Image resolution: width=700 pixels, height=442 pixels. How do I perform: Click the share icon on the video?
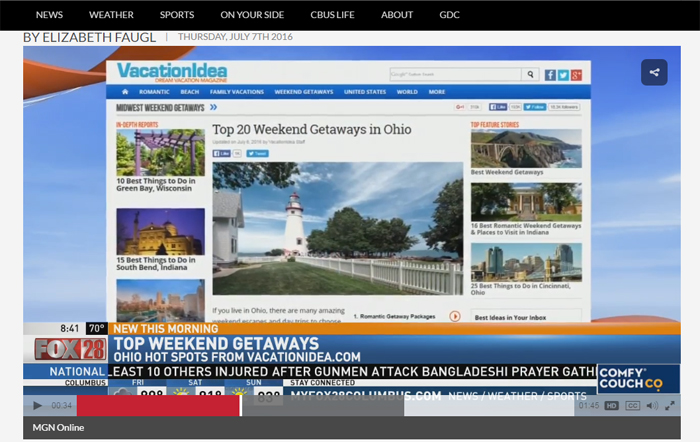(x=654, y=72)
